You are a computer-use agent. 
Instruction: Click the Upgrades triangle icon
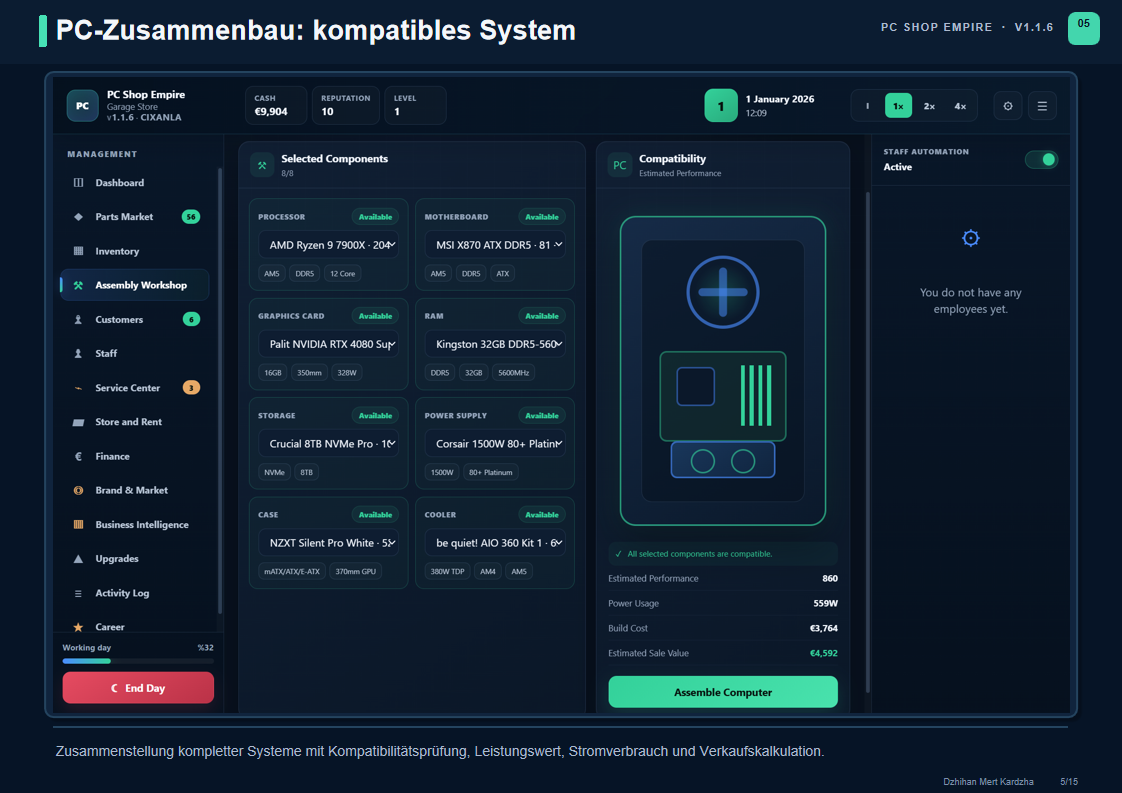point(79,559)
